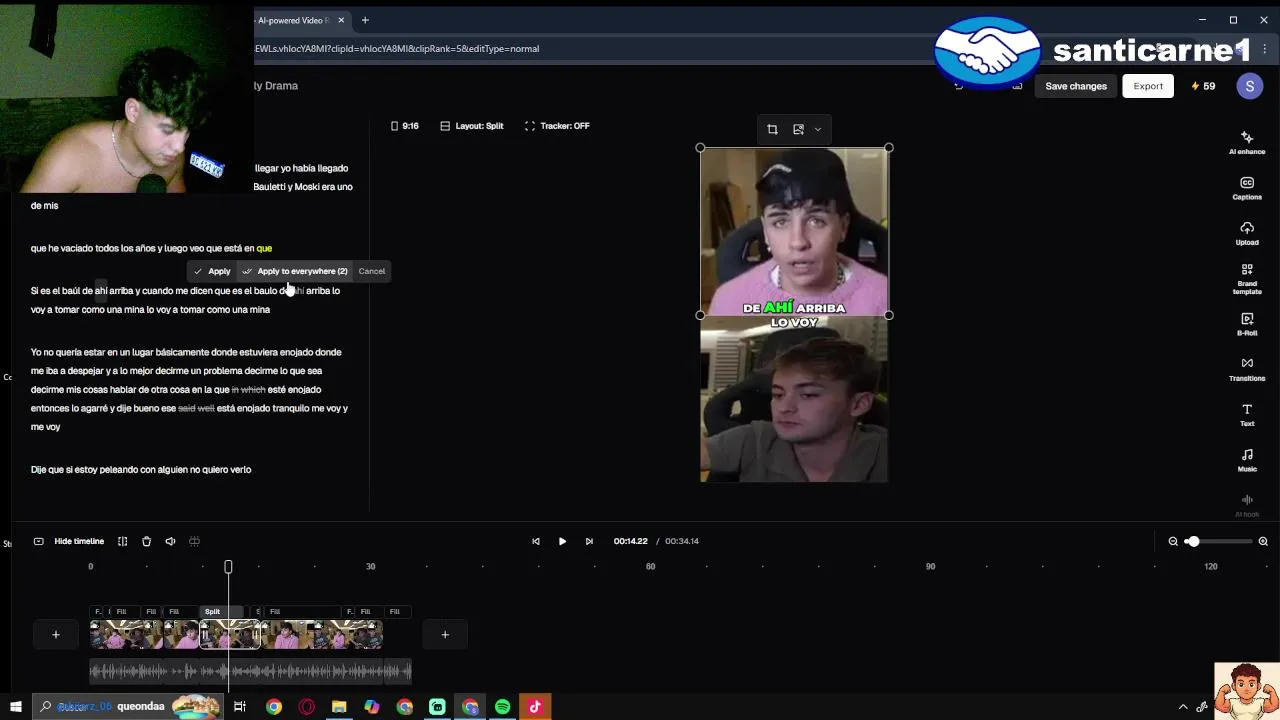Open the Upload panel

pyautogui.click(x=1247, y=233)
